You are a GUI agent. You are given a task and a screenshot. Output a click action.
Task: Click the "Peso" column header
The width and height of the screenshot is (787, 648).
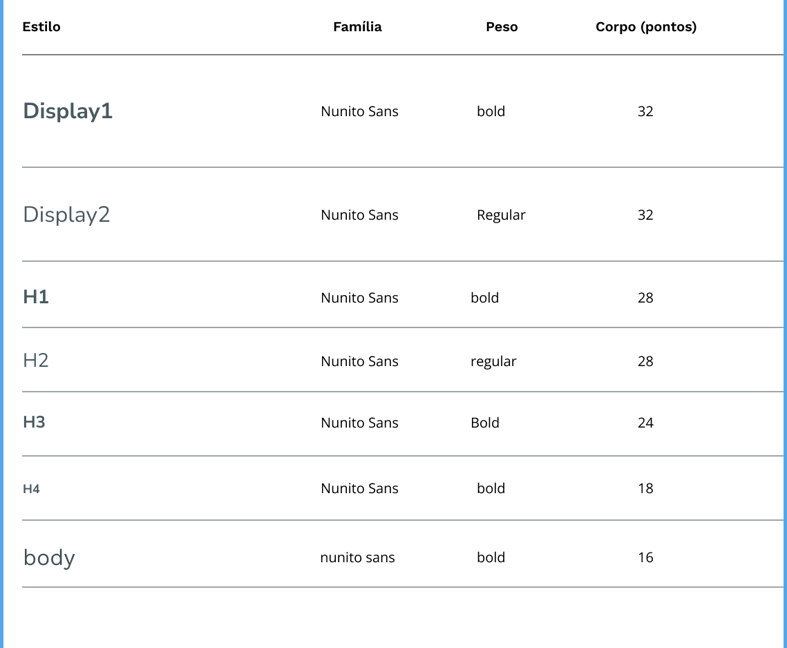point(501,27)
